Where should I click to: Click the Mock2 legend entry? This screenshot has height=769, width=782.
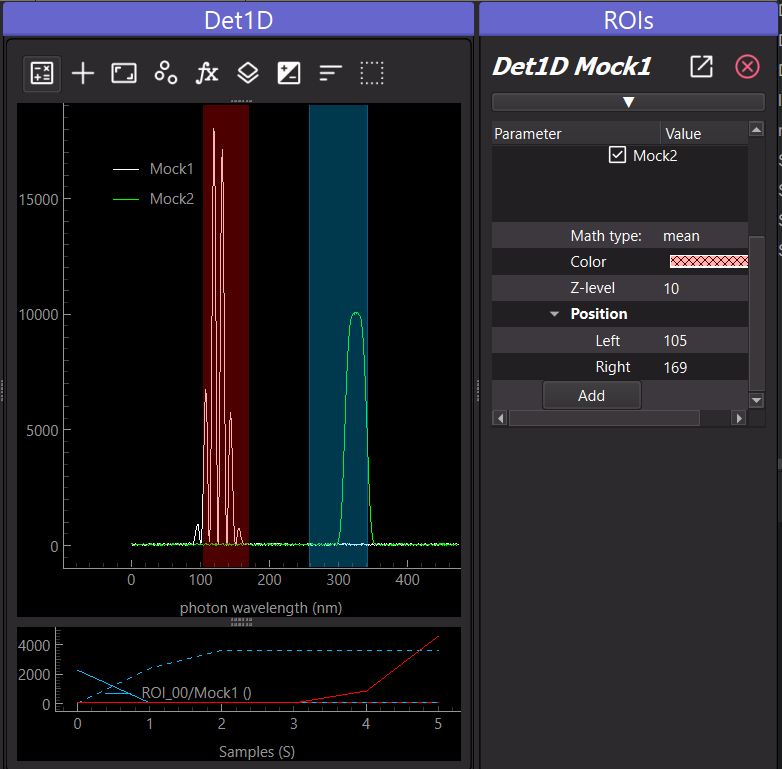pos(154,199)
